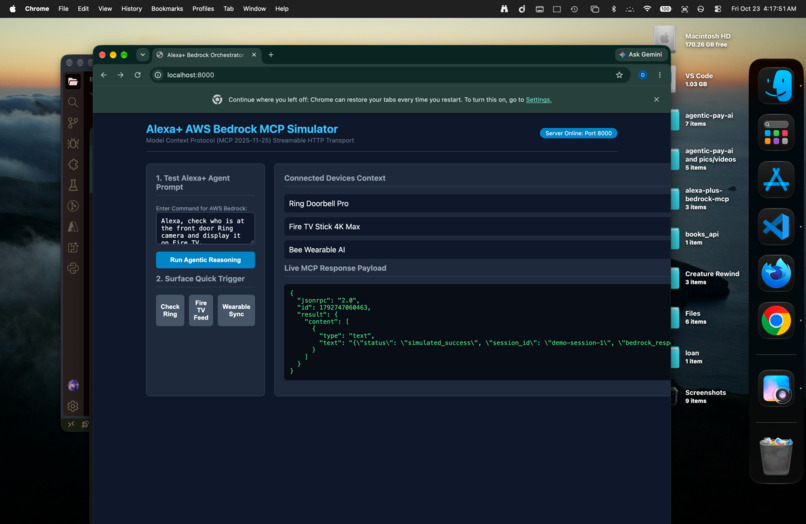Focus the AWS Bedrock command text box
806x524 pixels.
205,228
